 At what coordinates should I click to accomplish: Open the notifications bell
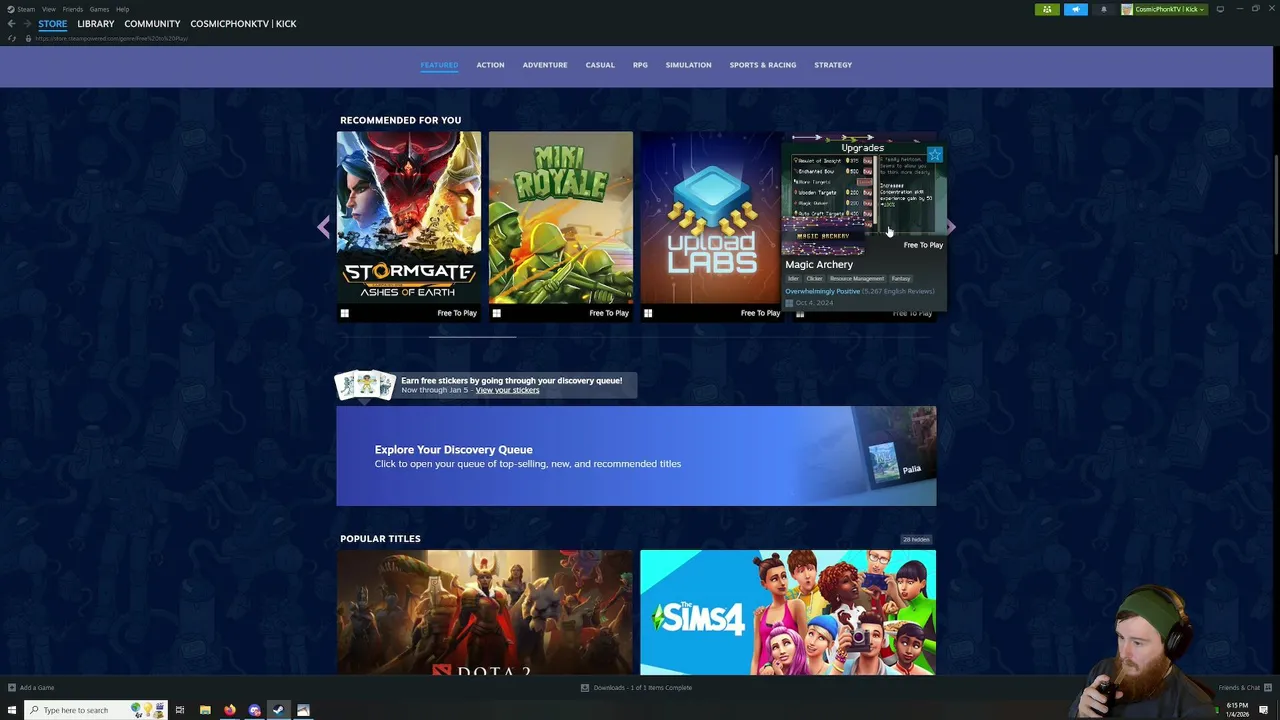[x=1104, y=9]
